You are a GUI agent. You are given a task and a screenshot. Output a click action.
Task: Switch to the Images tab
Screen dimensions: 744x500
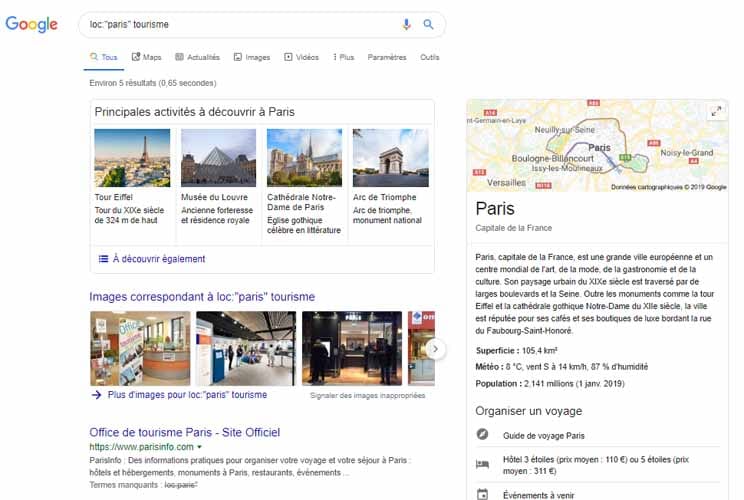point(251,57)
